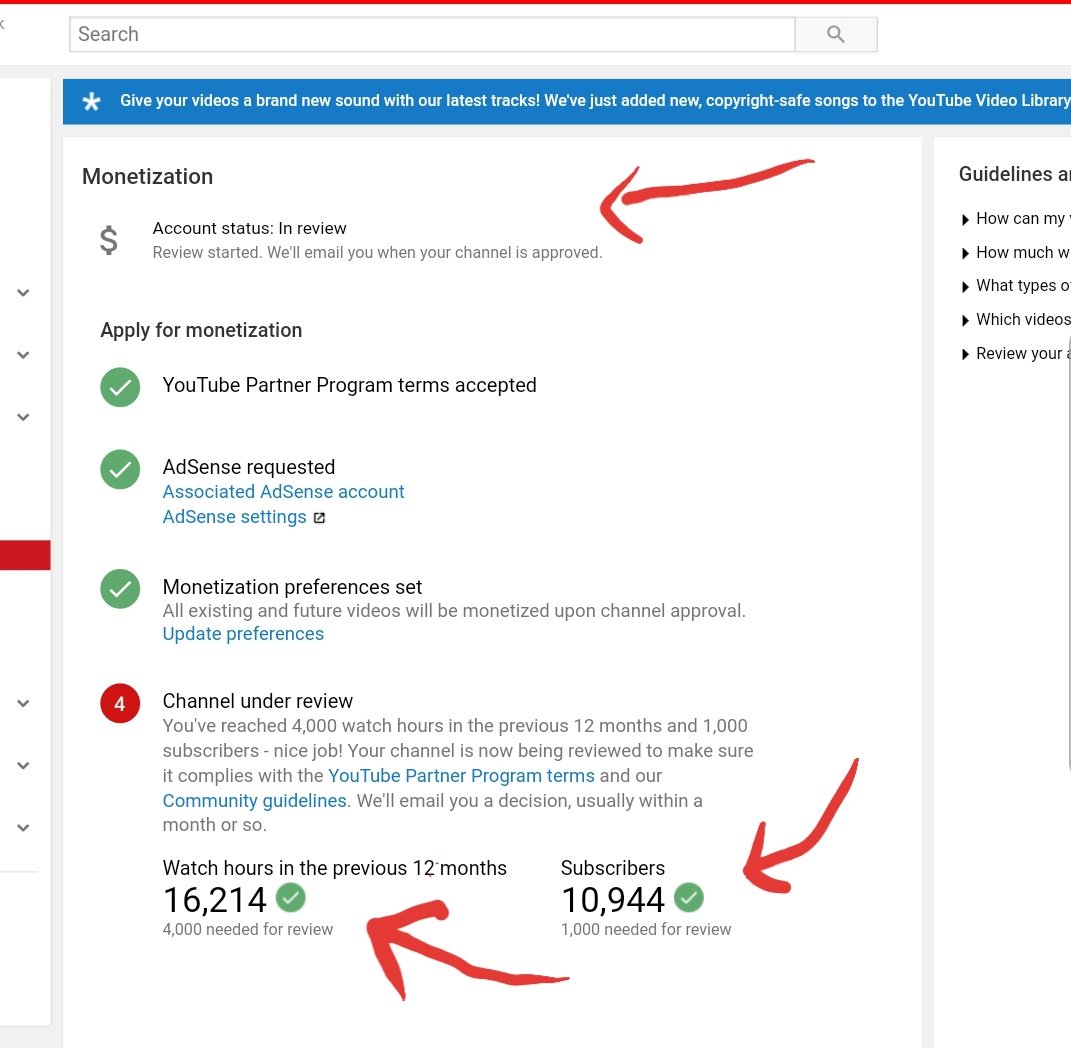Click the 'Monetization' page heading
The height and width of the screenshot is (1048, 1071).
pos(148,176)
